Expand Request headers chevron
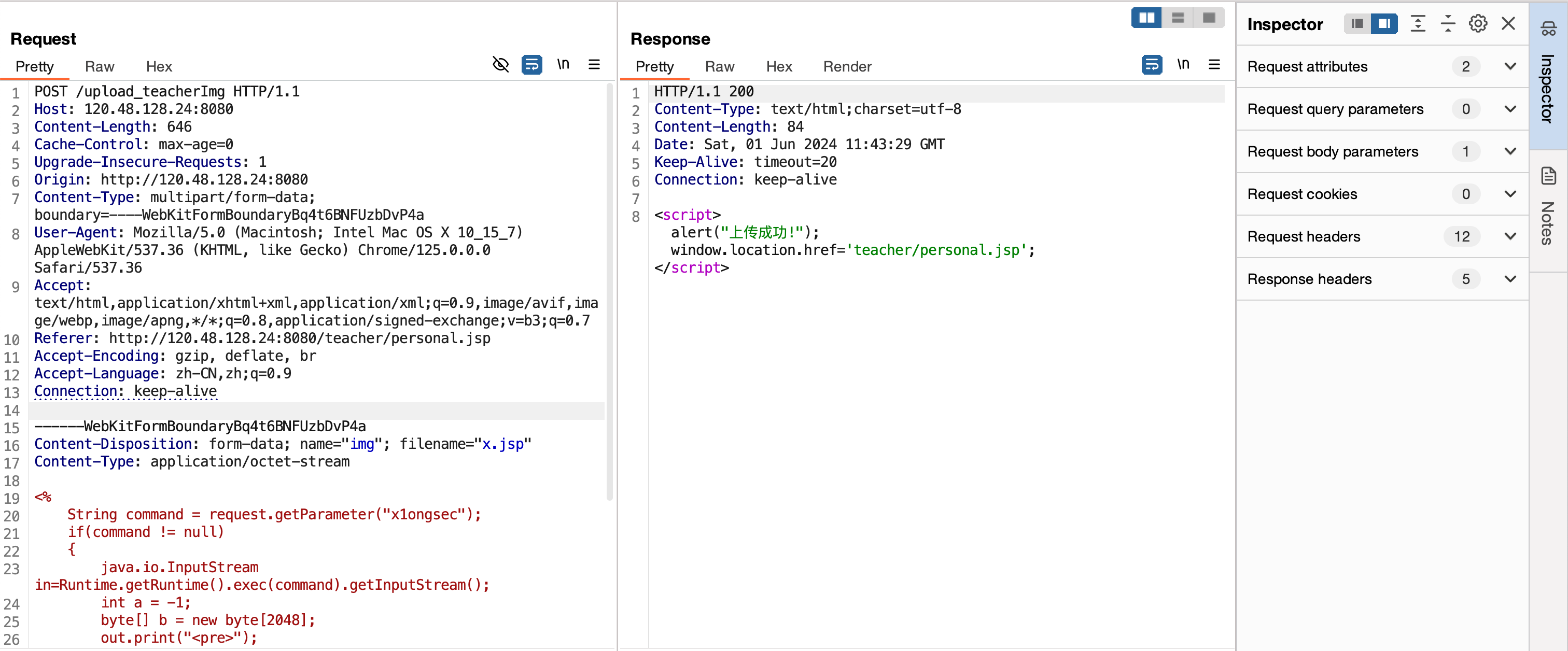 coord(1509,237)
